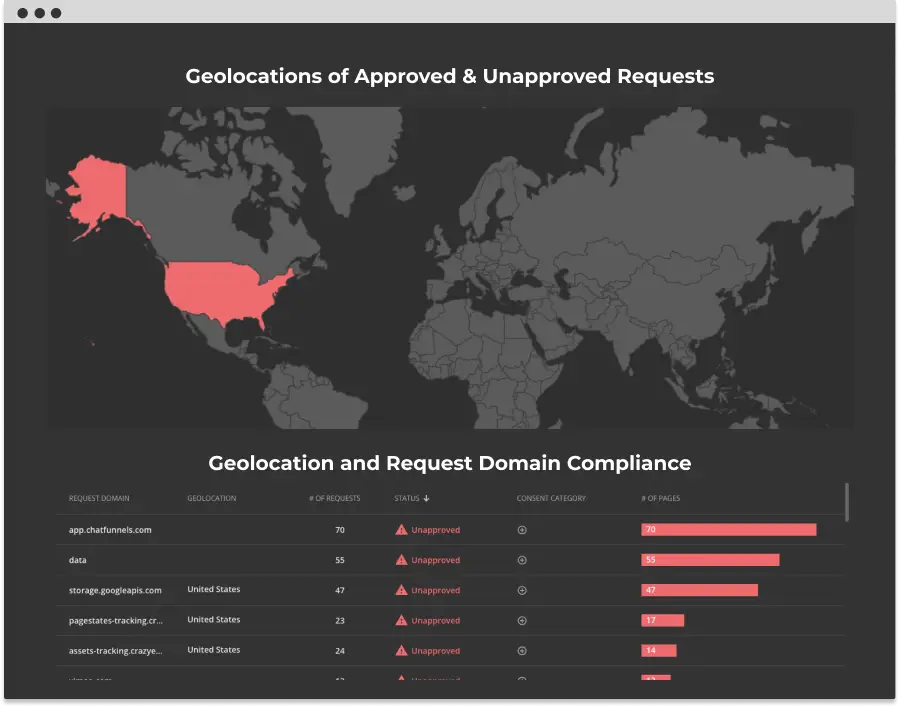Viewport: 900px width, 707px height.
Task: Click the warning icon in app.chatfunnels.com row
Action: pyautogui.click(x=401, y=530)
